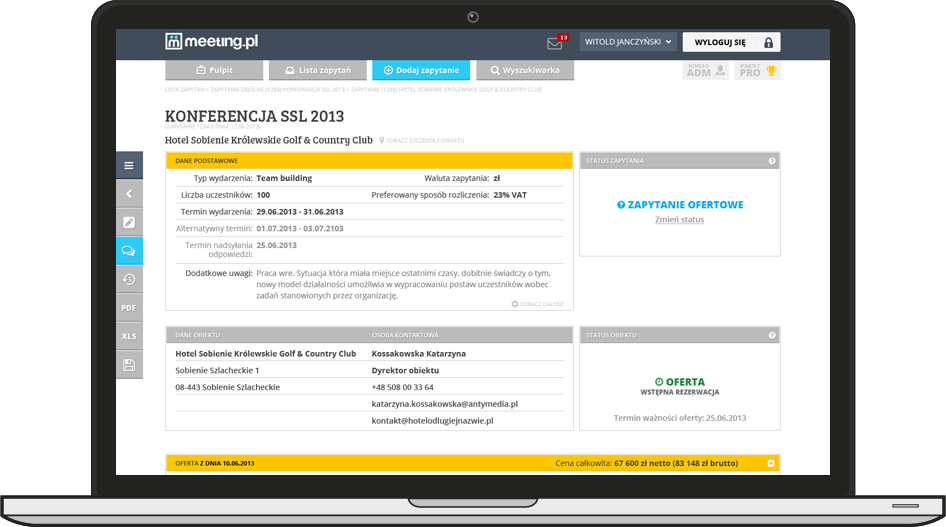This screenshot has height=527, width=946.
Task: Click the 23% VAT settlement value
Action: coord(510,195)
